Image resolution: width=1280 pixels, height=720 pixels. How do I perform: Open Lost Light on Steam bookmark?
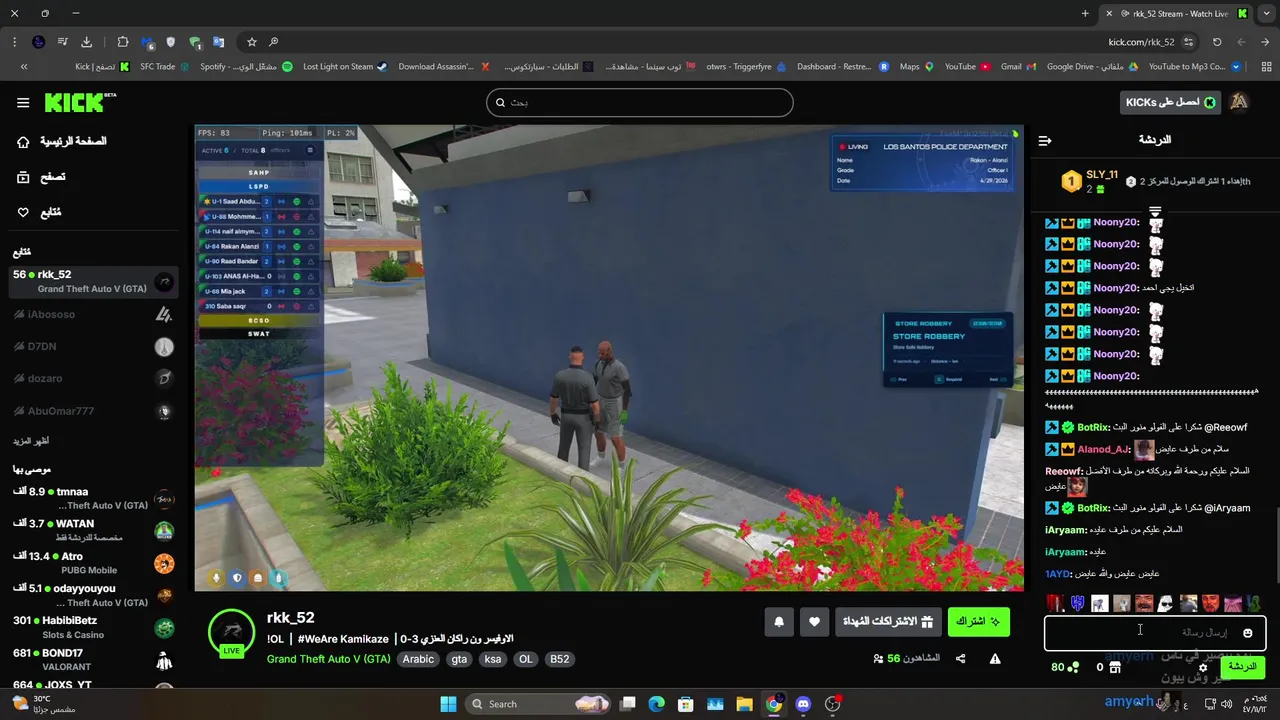point(345,67)
